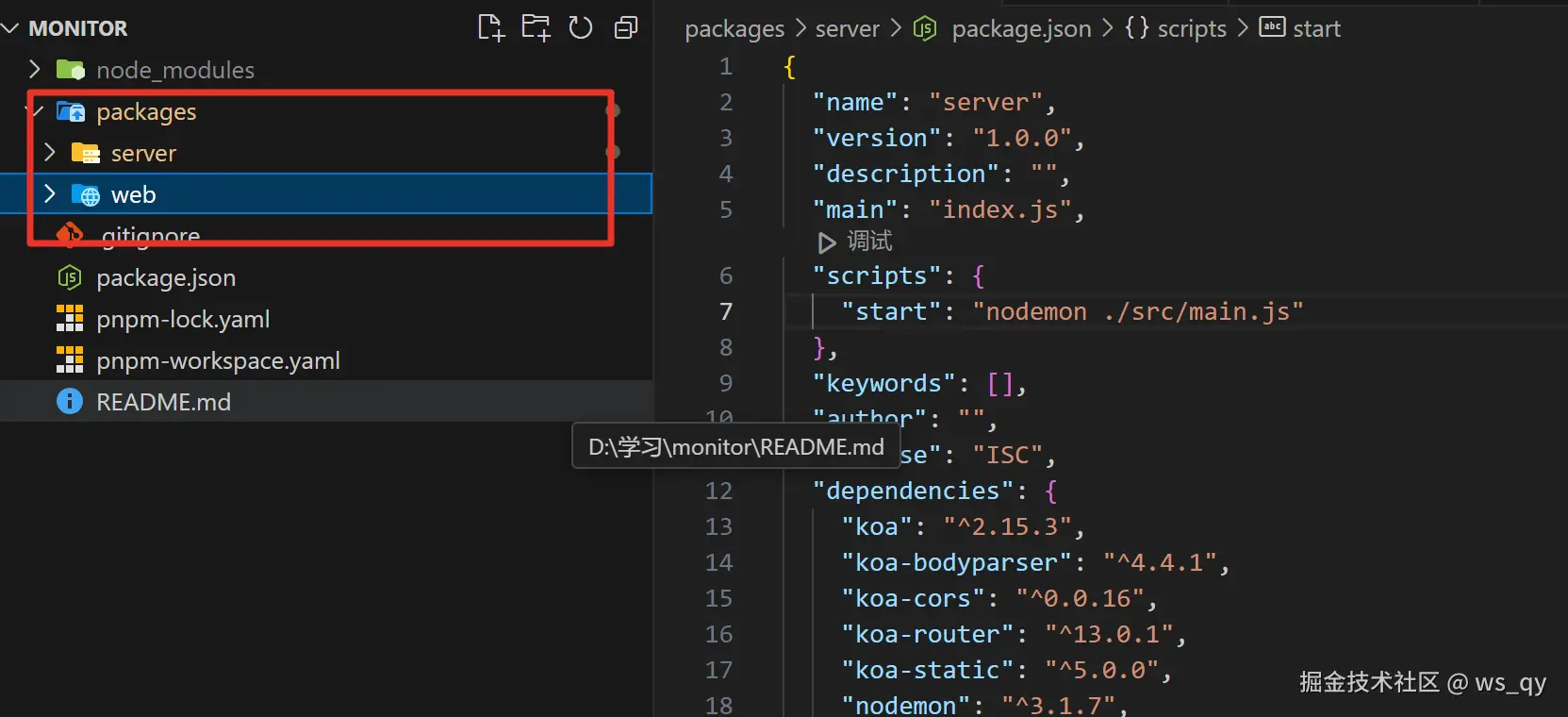Open pnpm-lock.yaml file
1568x717 pixels.
[183, 319]
